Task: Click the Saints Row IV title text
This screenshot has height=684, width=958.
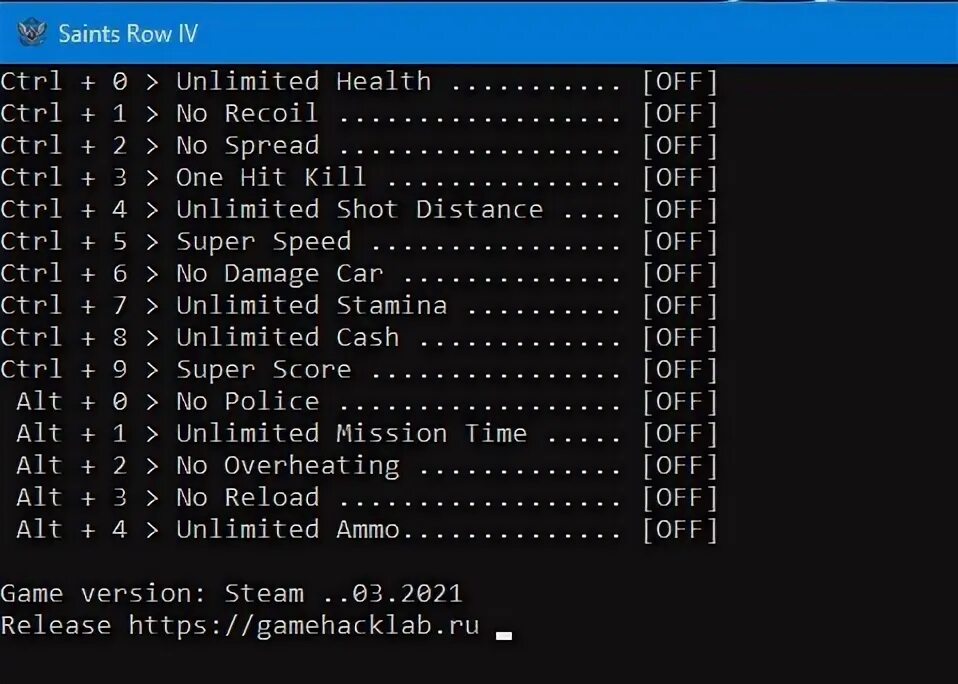Action: (x=128, y=34)
